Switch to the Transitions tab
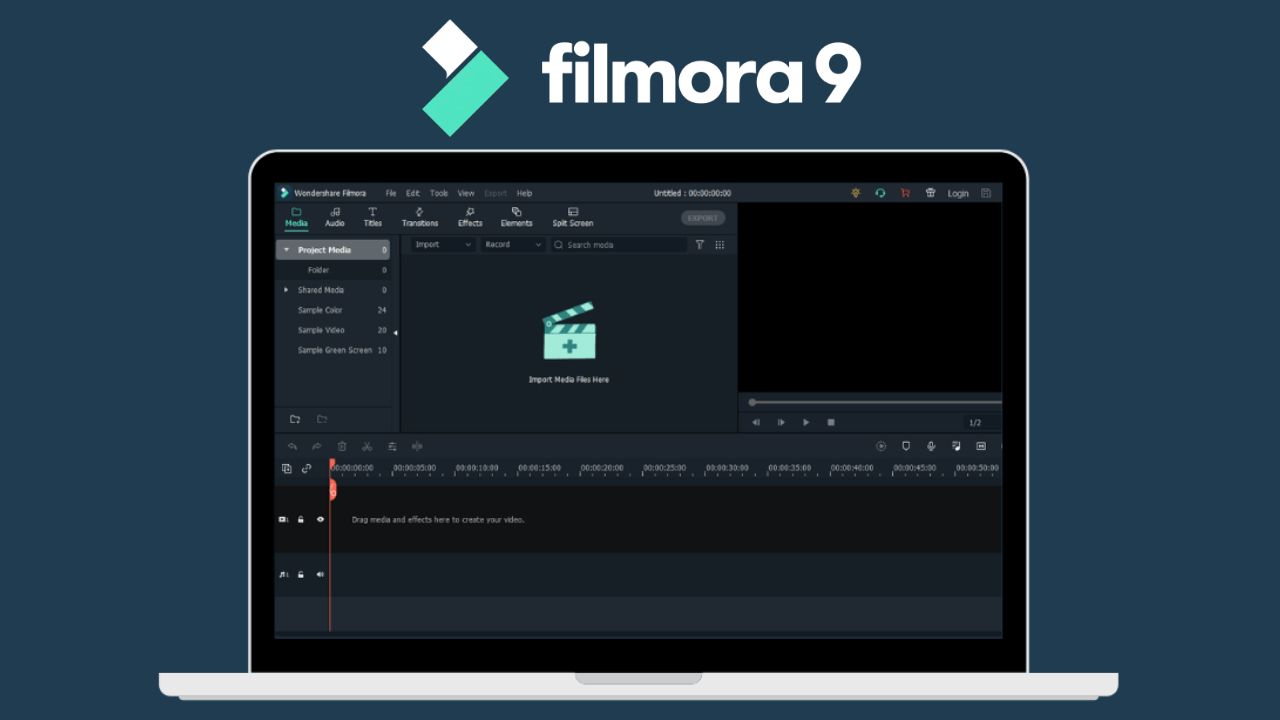 pyautogui.click(x=419, y=217)
